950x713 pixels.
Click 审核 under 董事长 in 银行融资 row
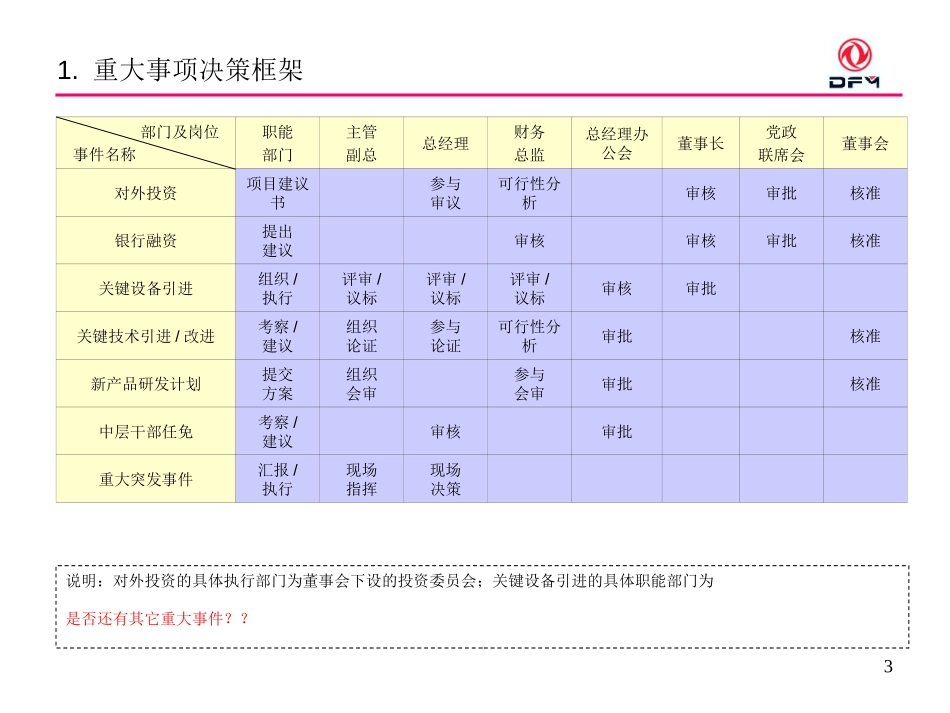[x=700, y=240]
